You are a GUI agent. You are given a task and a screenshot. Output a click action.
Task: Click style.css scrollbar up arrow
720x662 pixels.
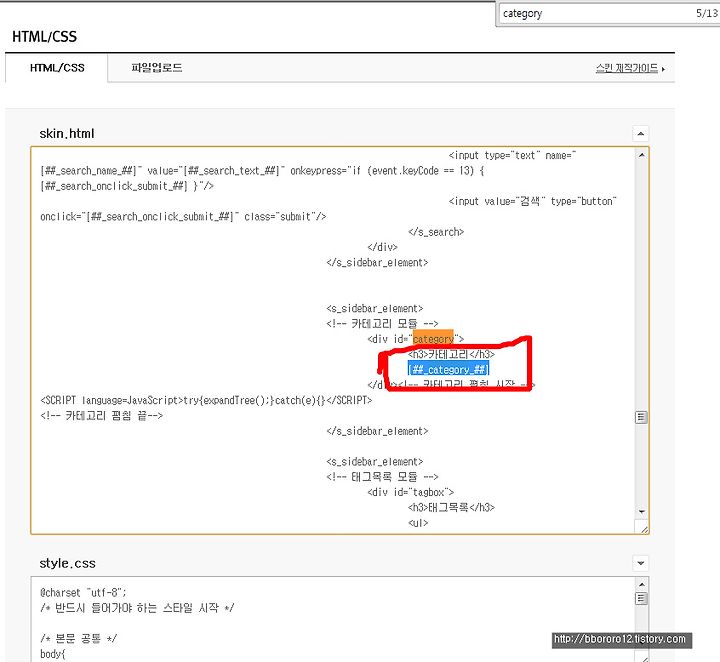pyautogui.click(x=641, y=584)
